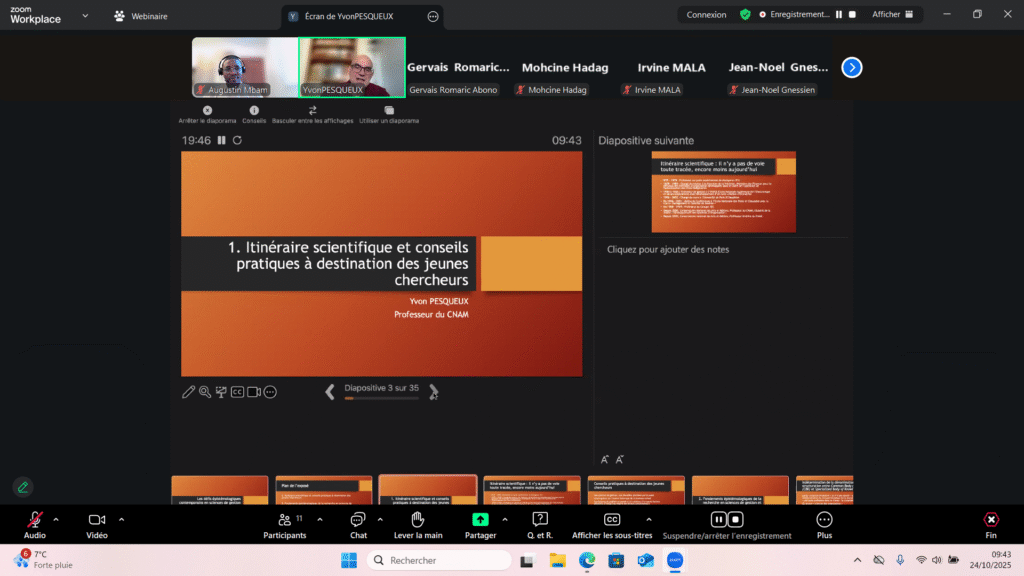Viewport: 1024px width, 576px height.
Task: Open the Participants panel
Action: (284, 520)
